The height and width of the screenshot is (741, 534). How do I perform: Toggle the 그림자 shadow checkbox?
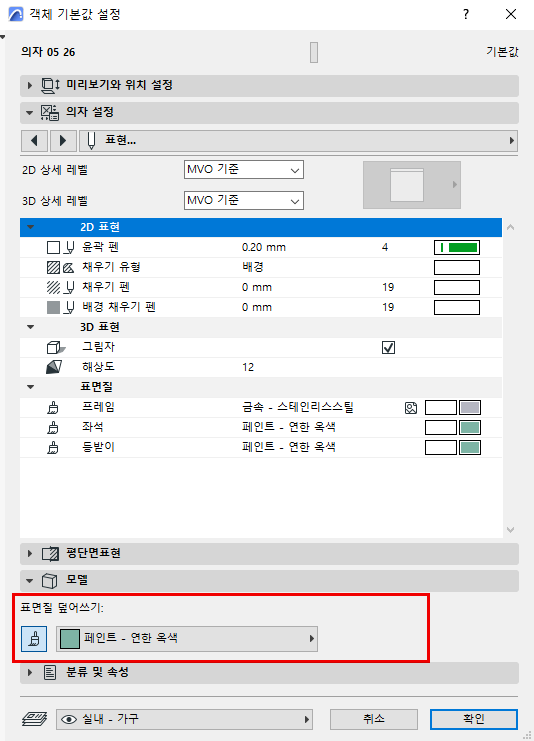pos(388,348)
